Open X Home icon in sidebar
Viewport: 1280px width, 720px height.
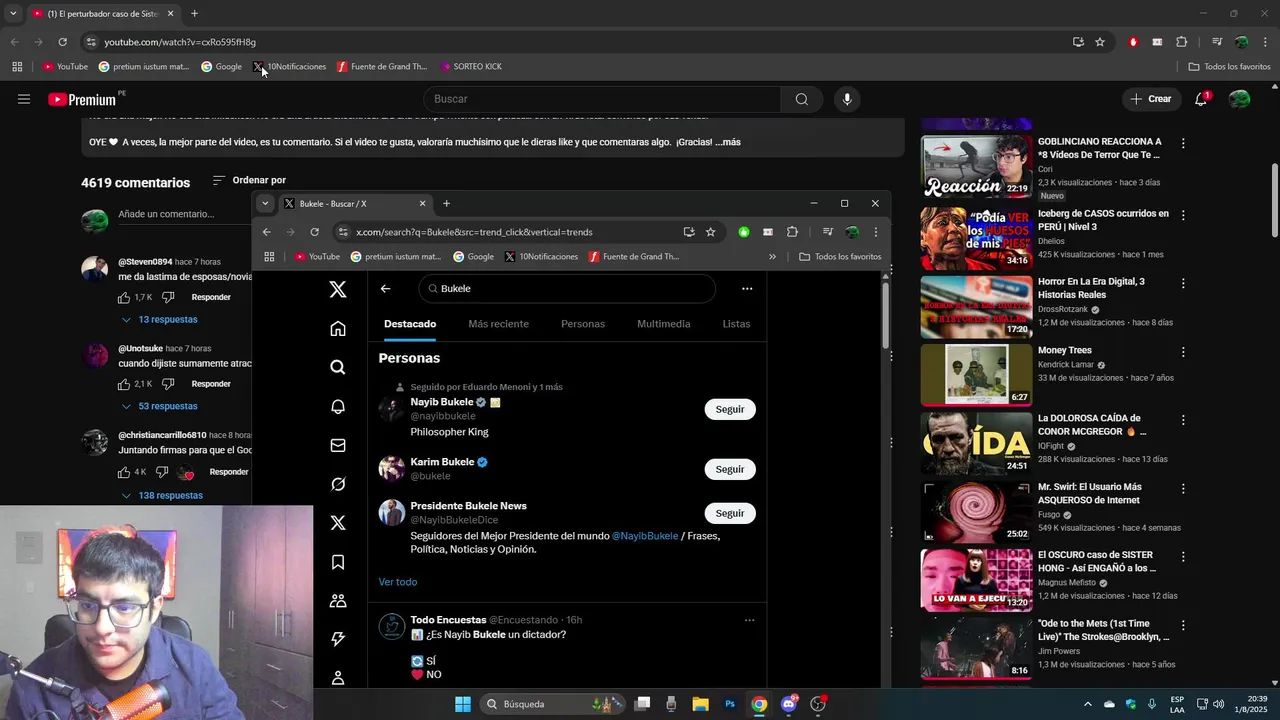point(338,328)
